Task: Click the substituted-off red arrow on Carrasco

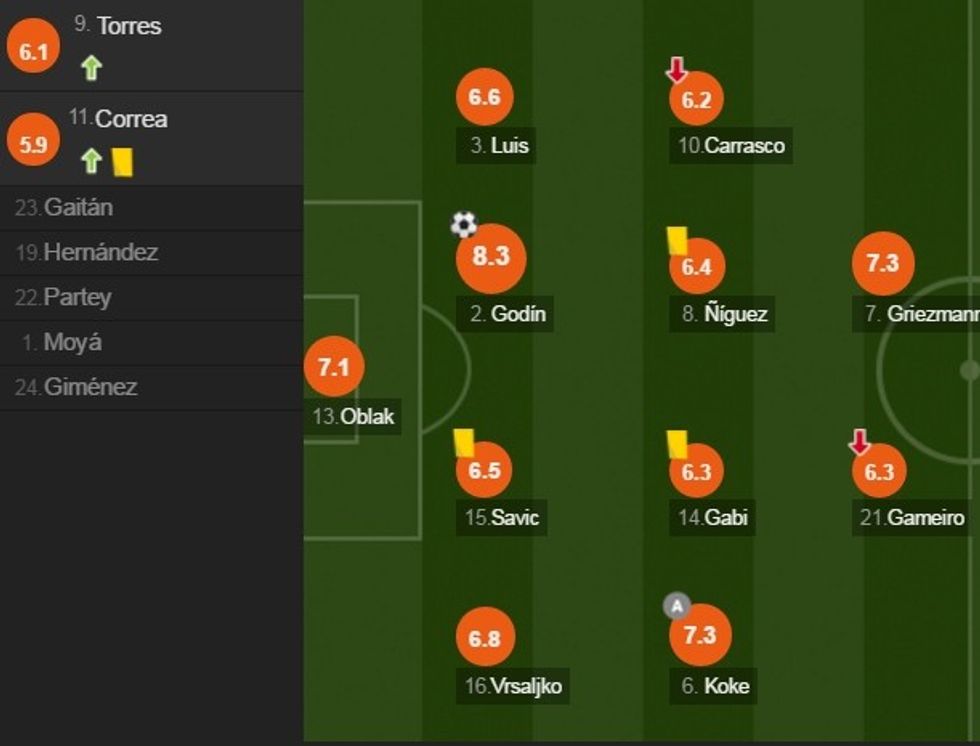Action: [x=677, y=70]
